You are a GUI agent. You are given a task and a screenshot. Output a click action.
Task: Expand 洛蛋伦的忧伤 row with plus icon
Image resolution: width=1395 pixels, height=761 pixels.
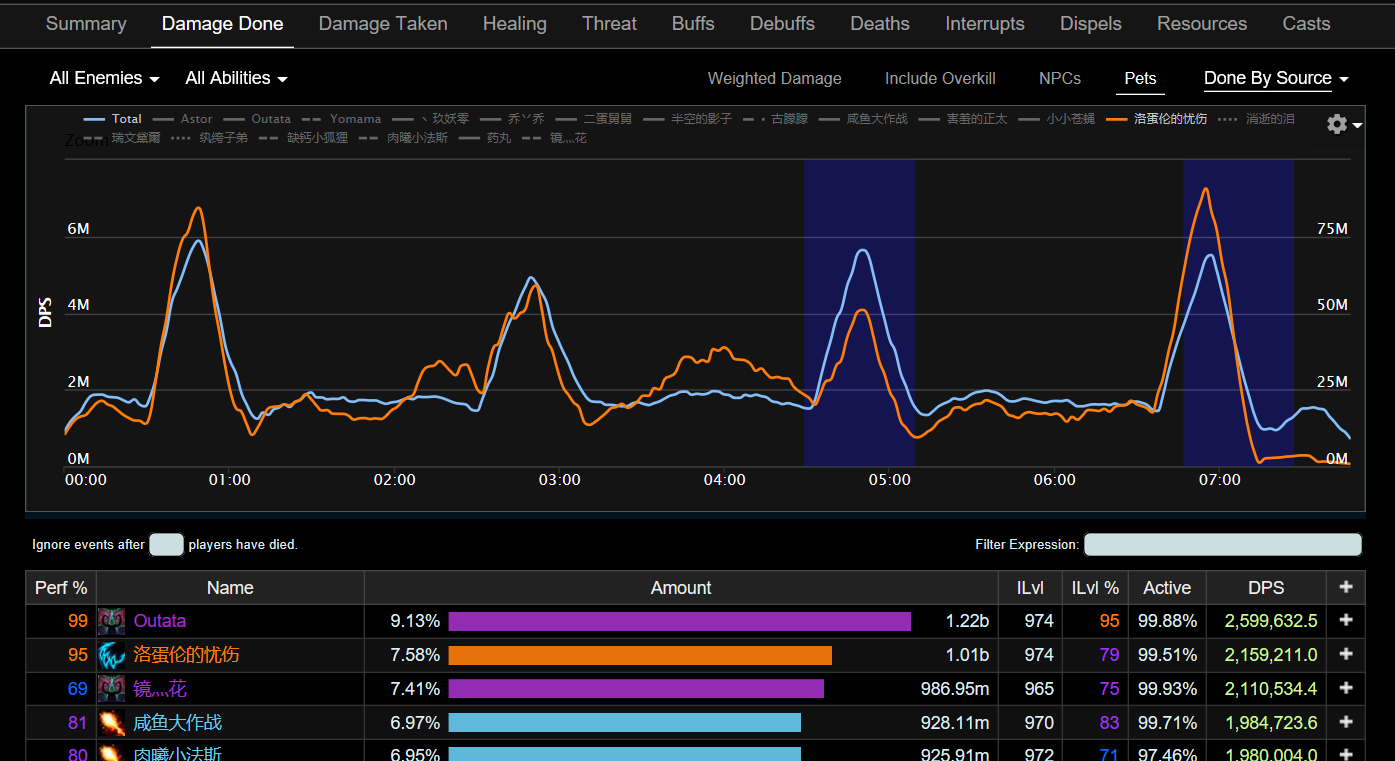coord(1346,655)
